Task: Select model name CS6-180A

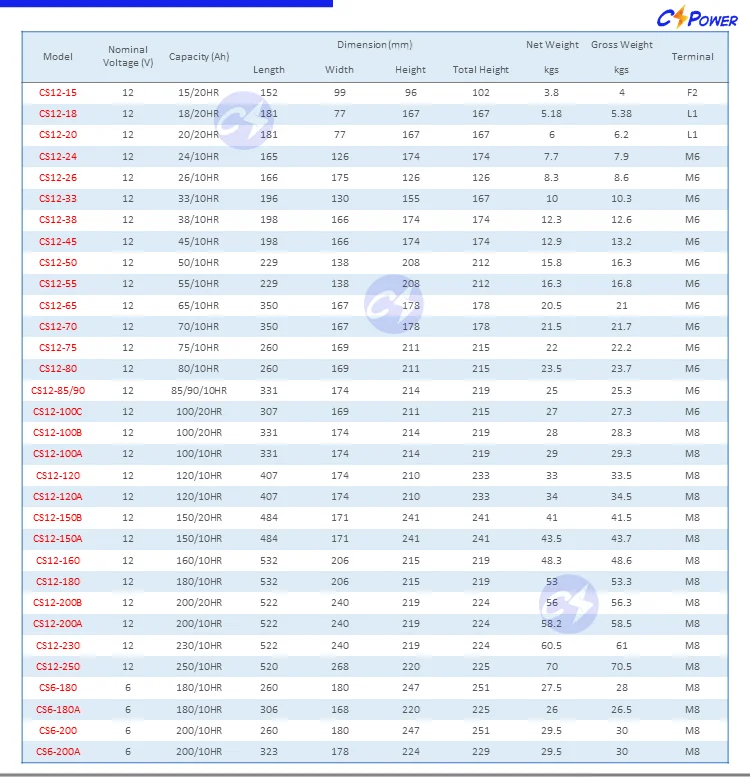Action: click(x=58, y=709)
